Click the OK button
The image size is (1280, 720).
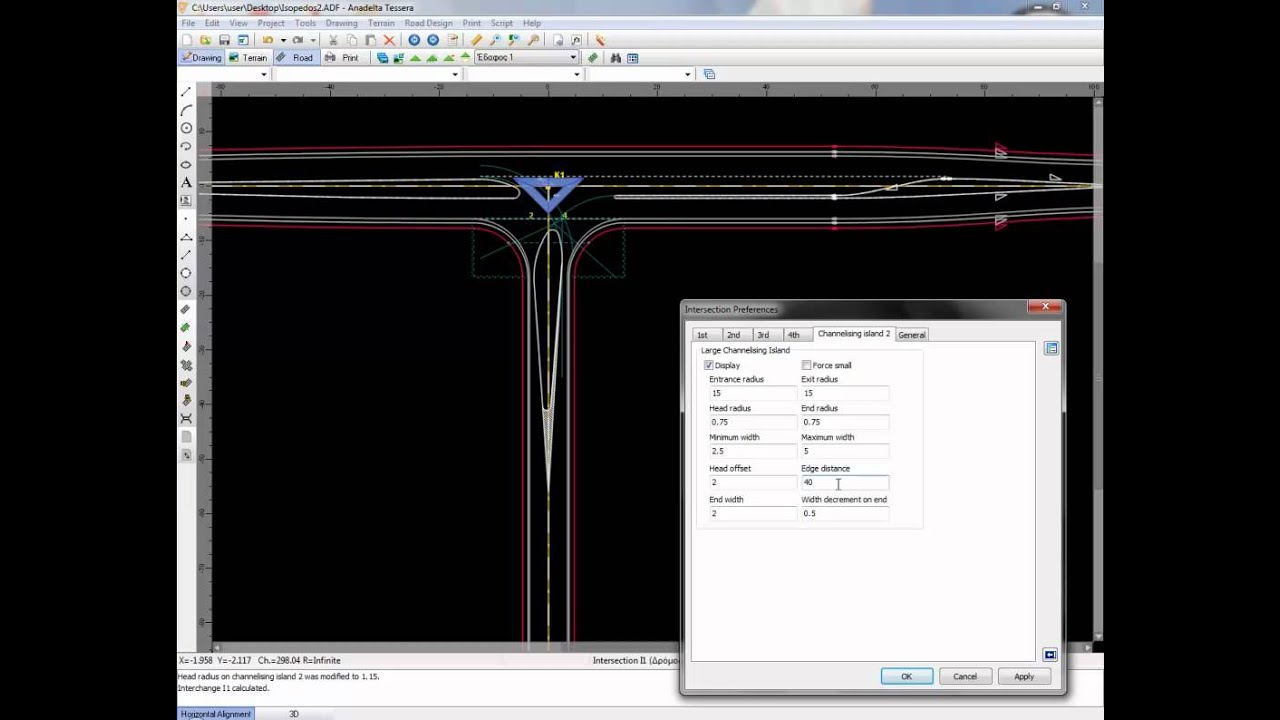[906, 676]
